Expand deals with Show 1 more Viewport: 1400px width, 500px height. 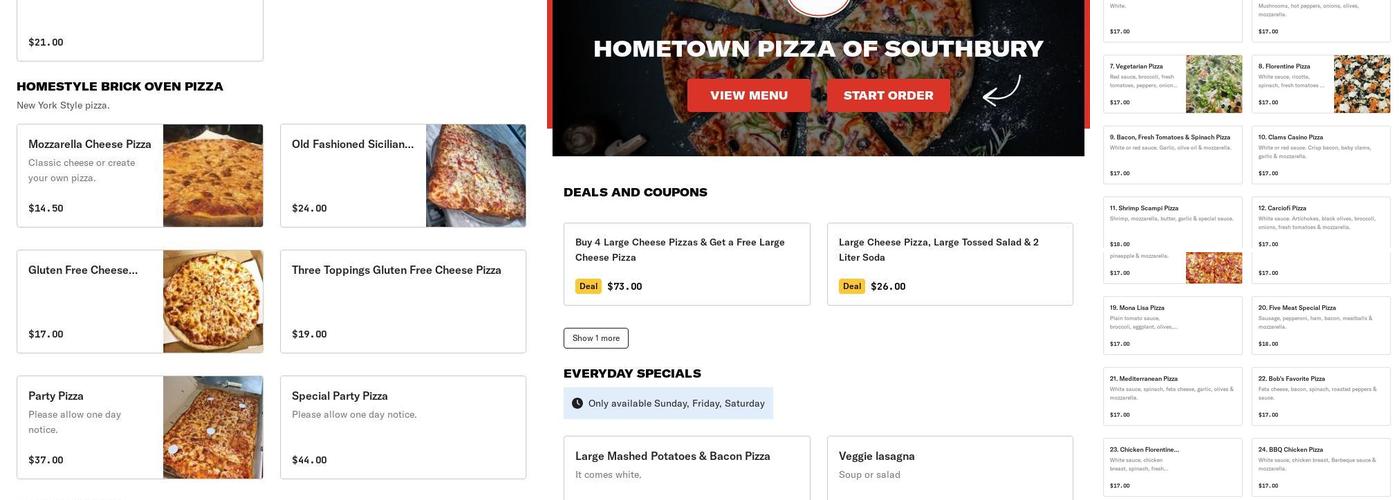pos(596,339)
